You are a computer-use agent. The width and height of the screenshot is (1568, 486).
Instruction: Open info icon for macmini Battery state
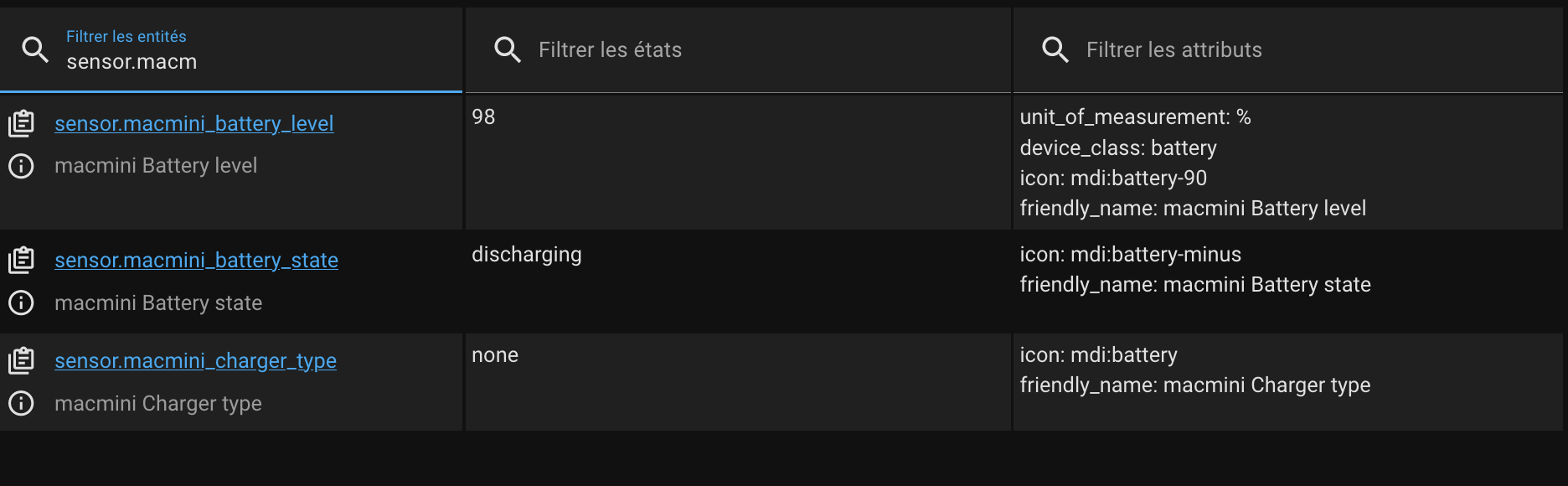tap(21, 302)
